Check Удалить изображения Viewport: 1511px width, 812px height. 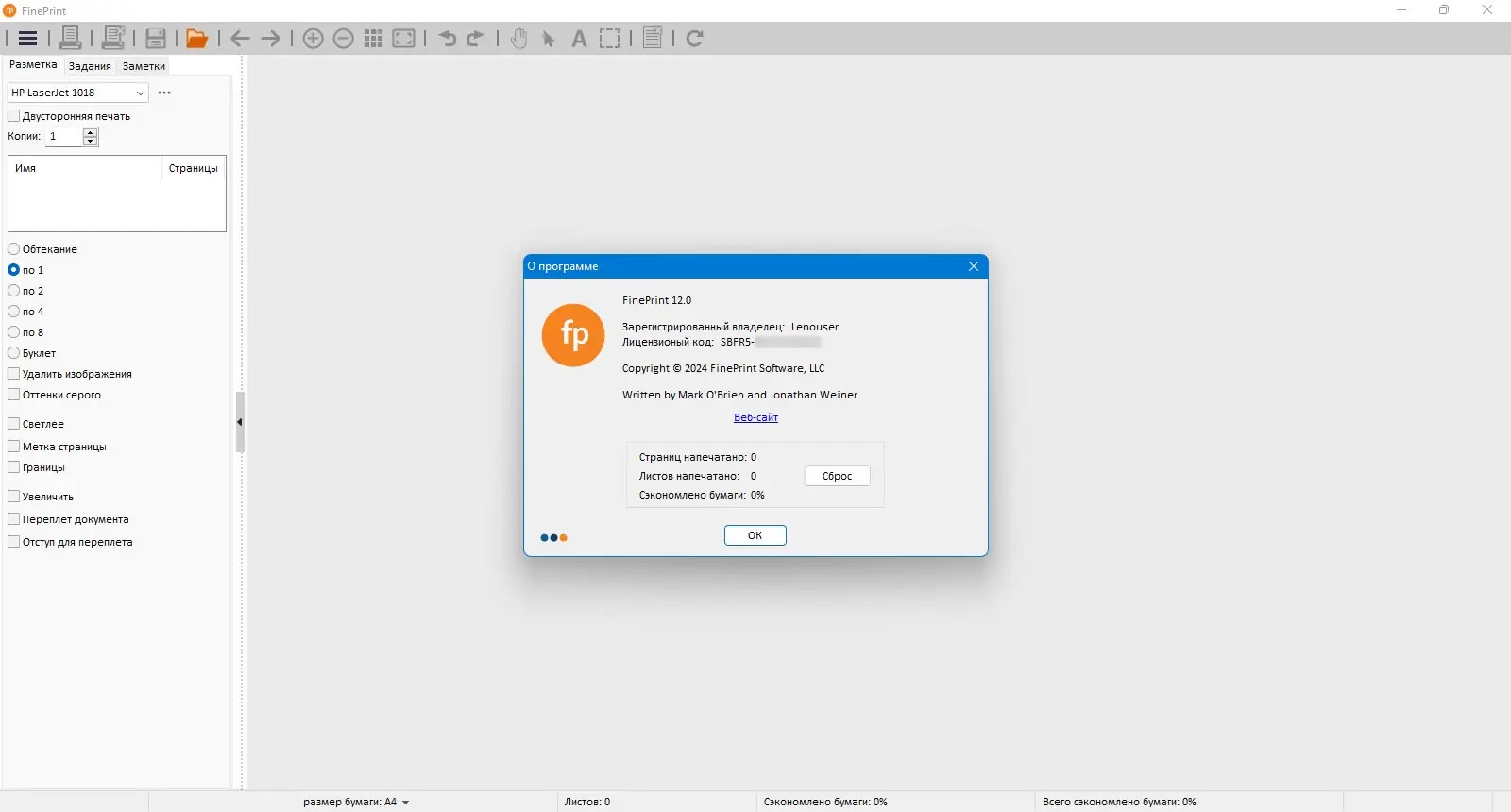[x=70, y=374]
